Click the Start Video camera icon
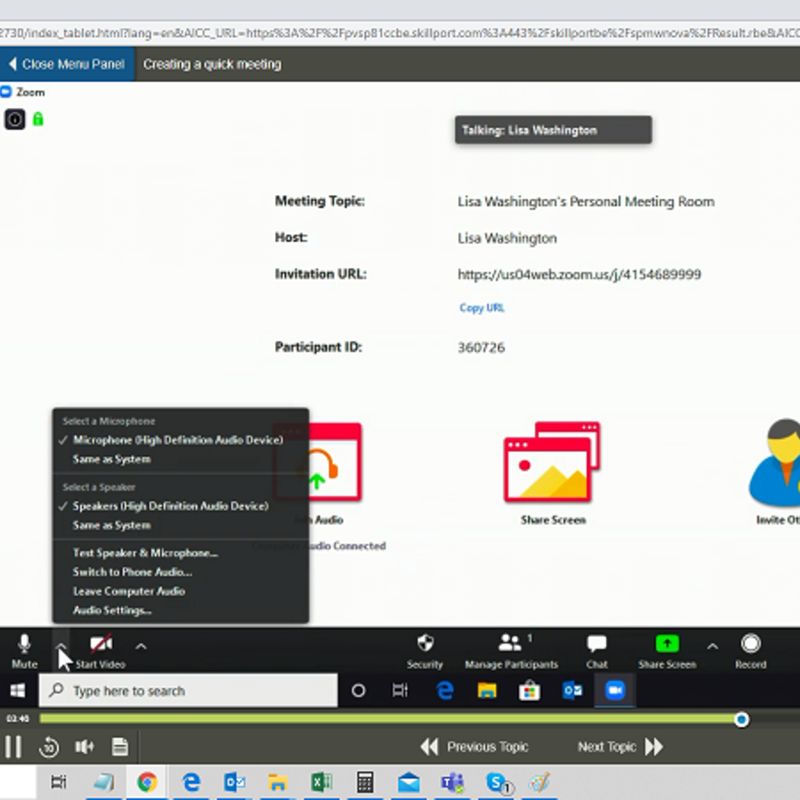This screenshot has height=800, width=800. point(101,644)
